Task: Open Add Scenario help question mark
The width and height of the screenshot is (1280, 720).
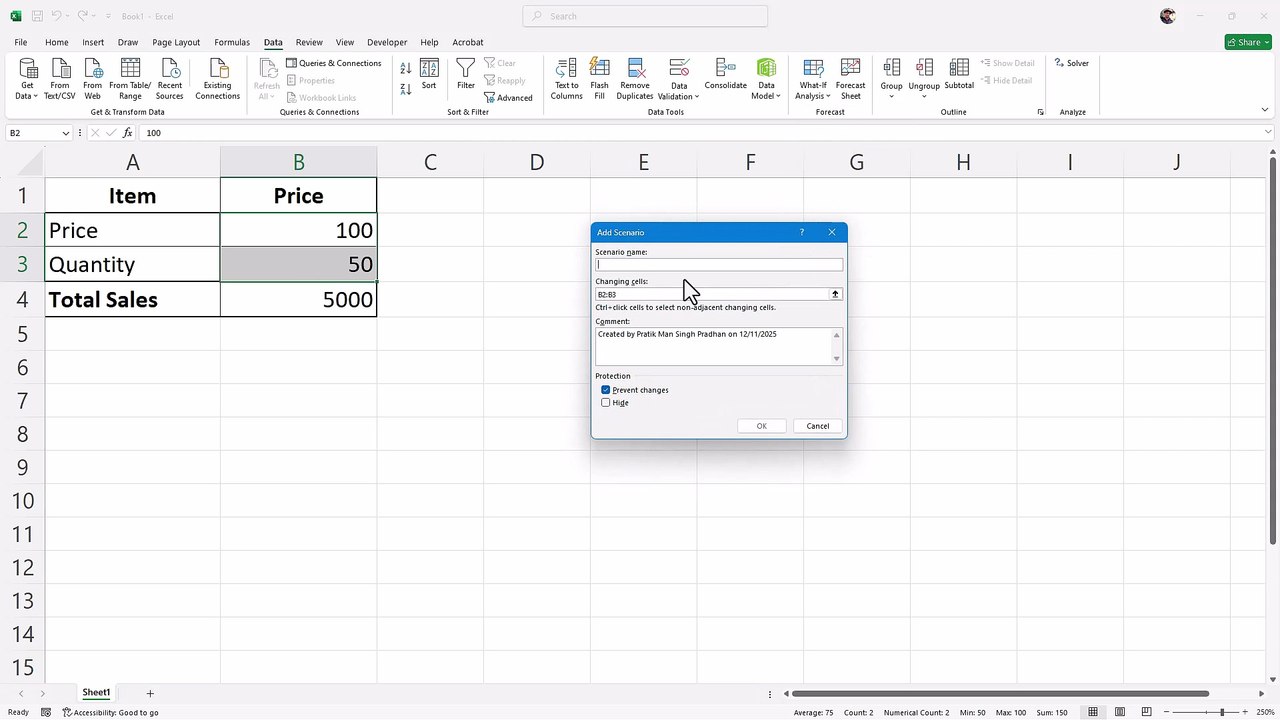Action: click(801, 232)
